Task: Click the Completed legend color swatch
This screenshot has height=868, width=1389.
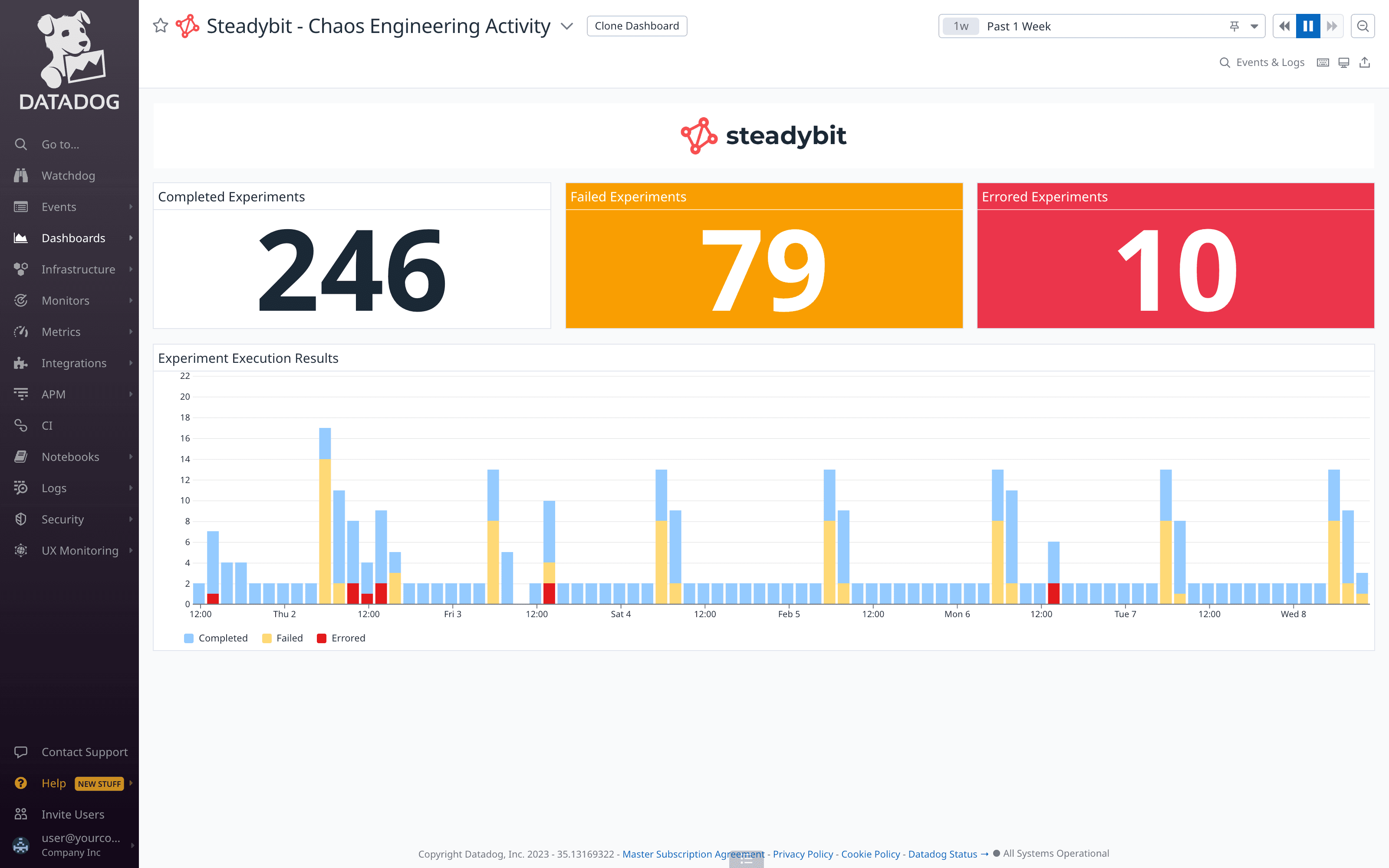Action: [x=189, y=638]
